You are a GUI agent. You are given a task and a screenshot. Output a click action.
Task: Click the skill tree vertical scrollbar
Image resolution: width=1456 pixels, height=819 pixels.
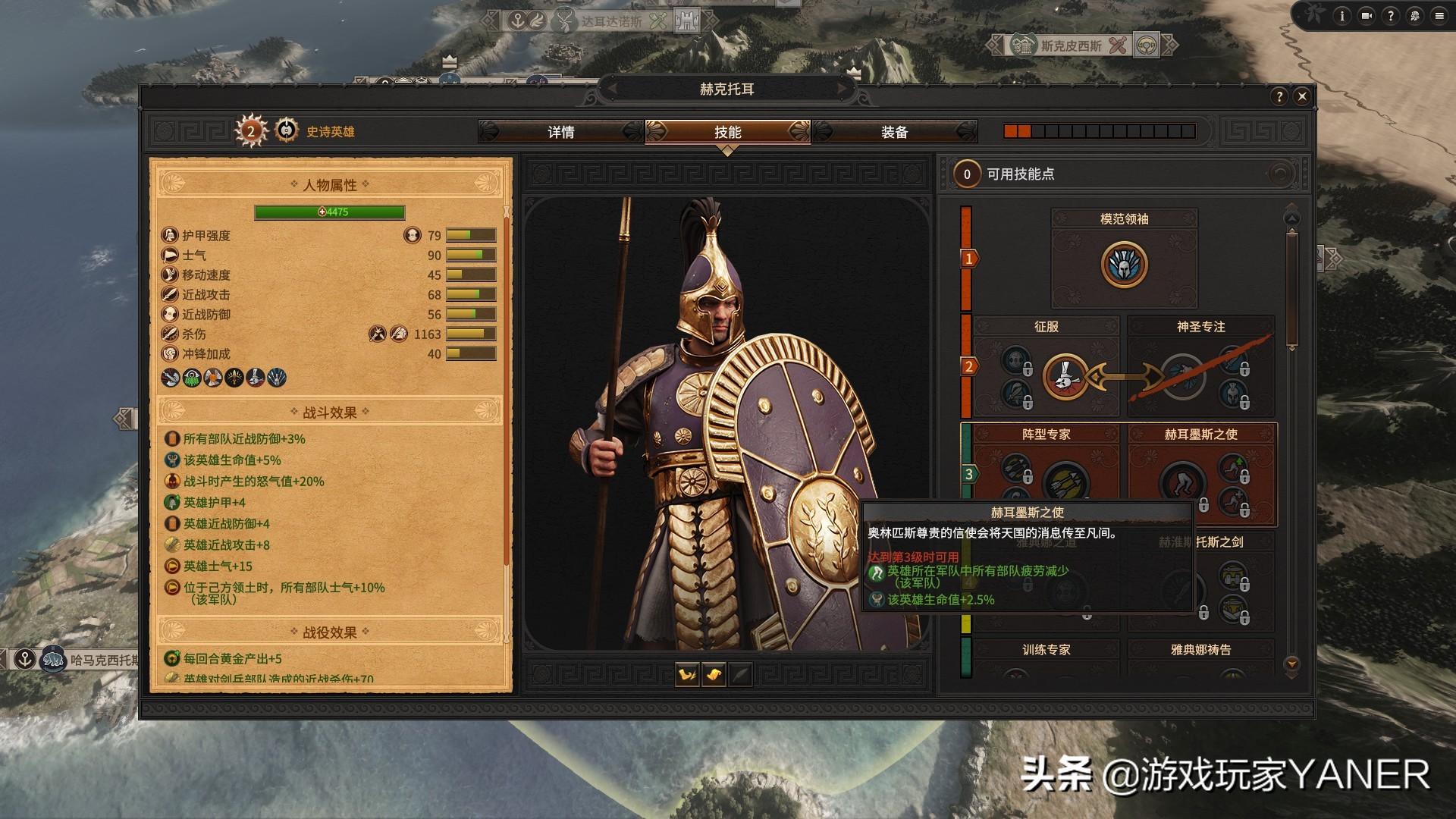(x=1292, y=288)
